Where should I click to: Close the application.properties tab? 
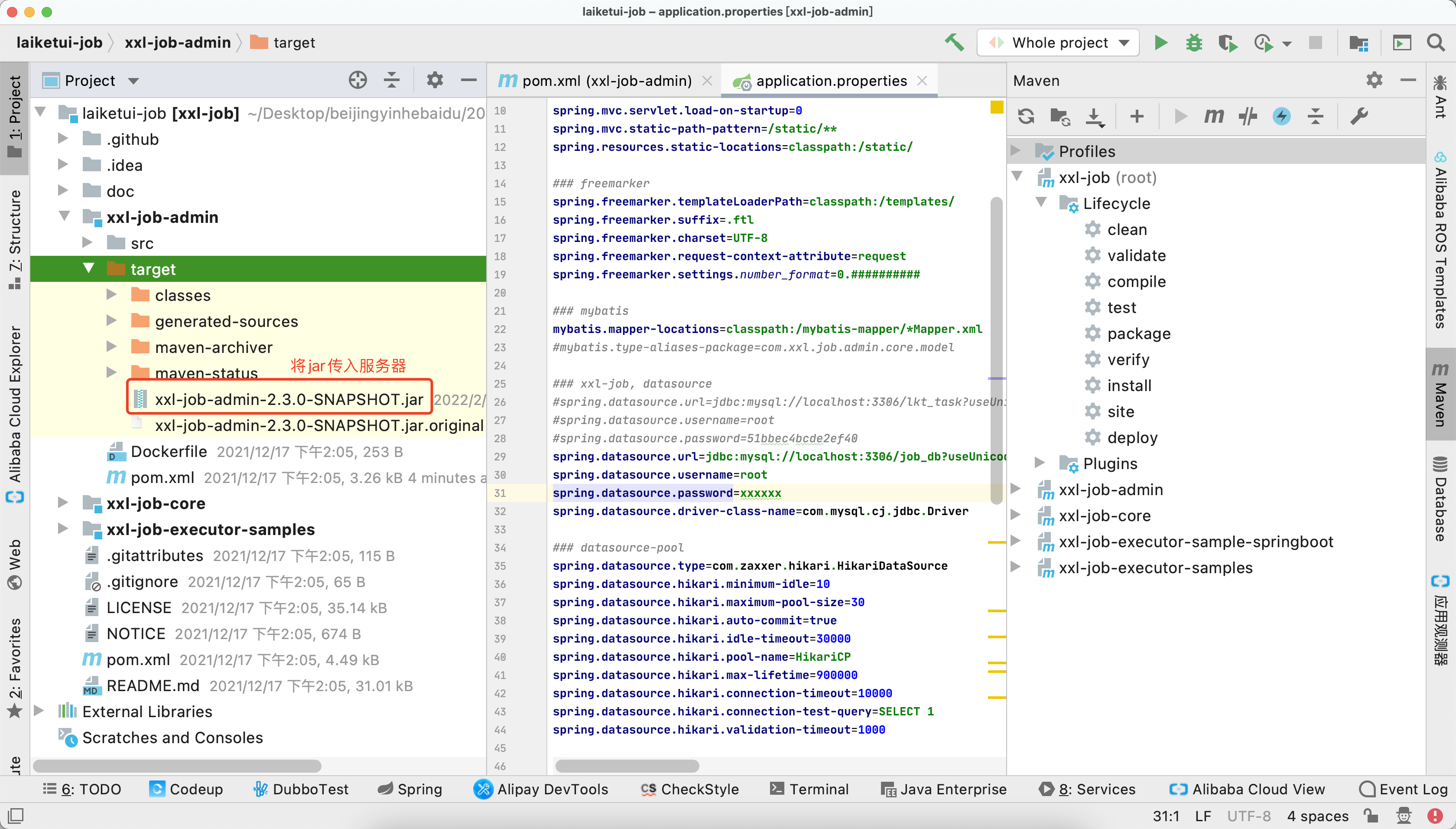(922, 80)
